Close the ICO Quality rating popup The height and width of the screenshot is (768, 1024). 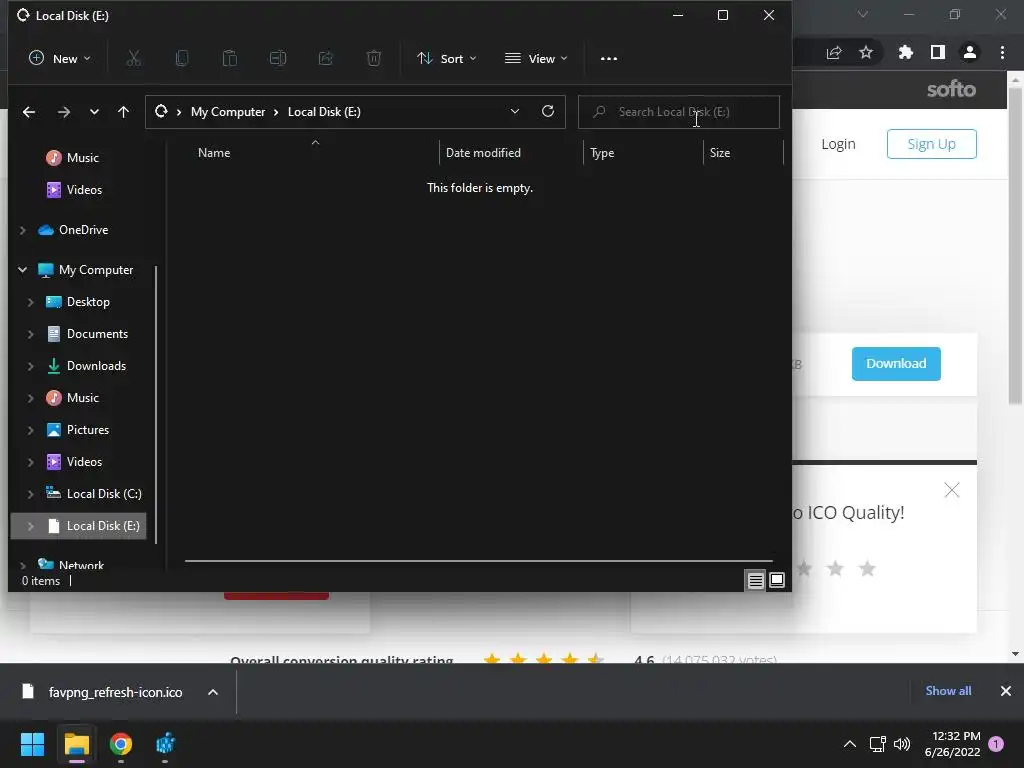[x=952, y=490]
